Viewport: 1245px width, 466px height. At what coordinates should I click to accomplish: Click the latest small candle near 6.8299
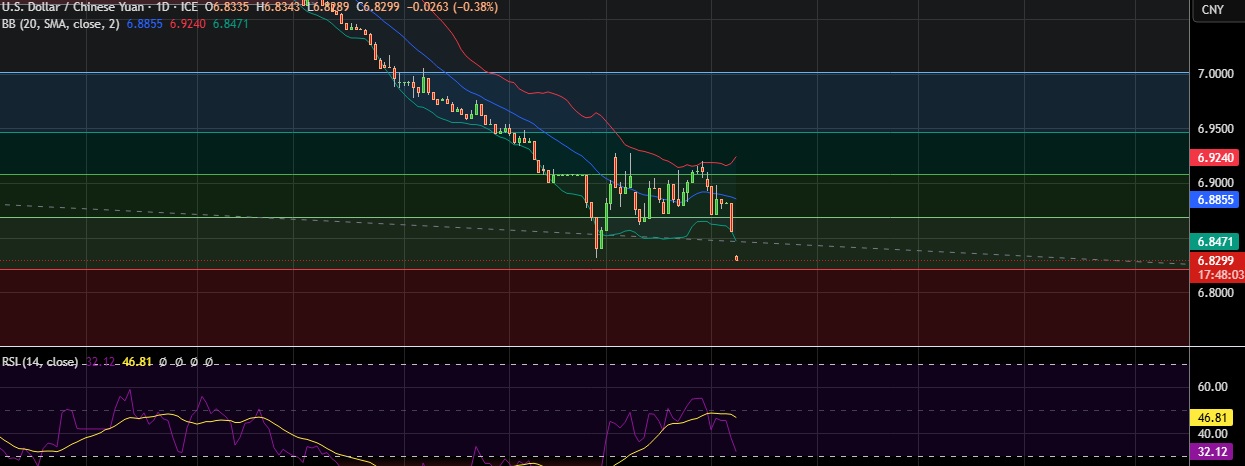737,259
